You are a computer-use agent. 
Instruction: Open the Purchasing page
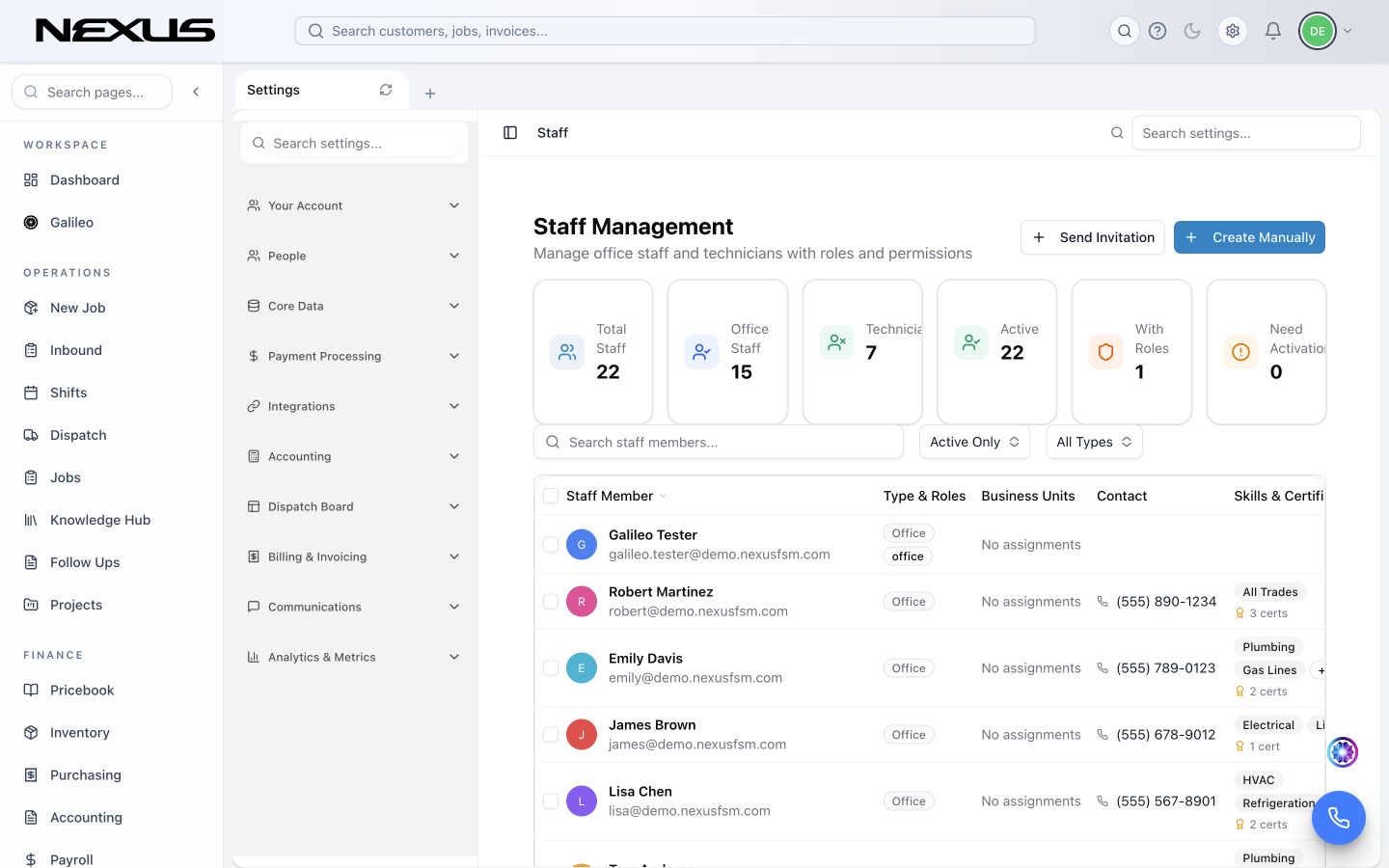coord(85,775)
